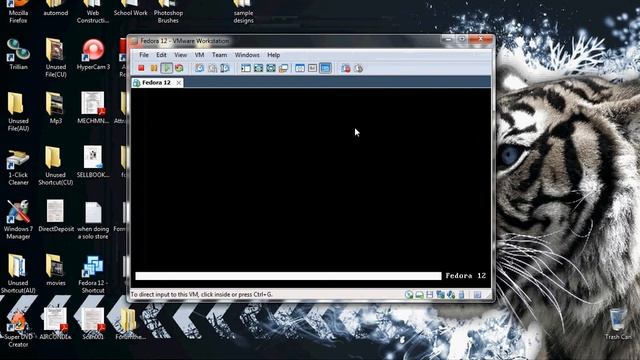Click the message log icon in status bar
Image resolution: width=640 pixels, height=360 pixels.
[477, 294]
